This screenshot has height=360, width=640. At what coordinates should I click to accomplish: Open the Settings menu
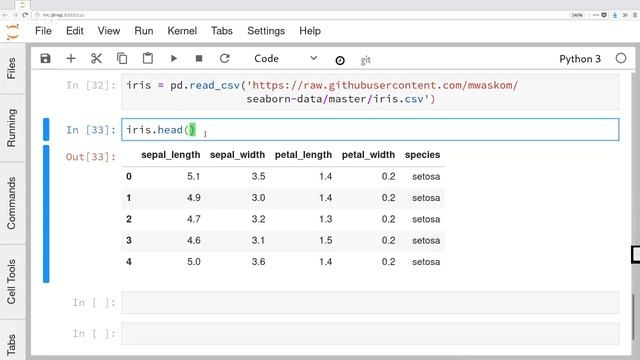point(266,31)
